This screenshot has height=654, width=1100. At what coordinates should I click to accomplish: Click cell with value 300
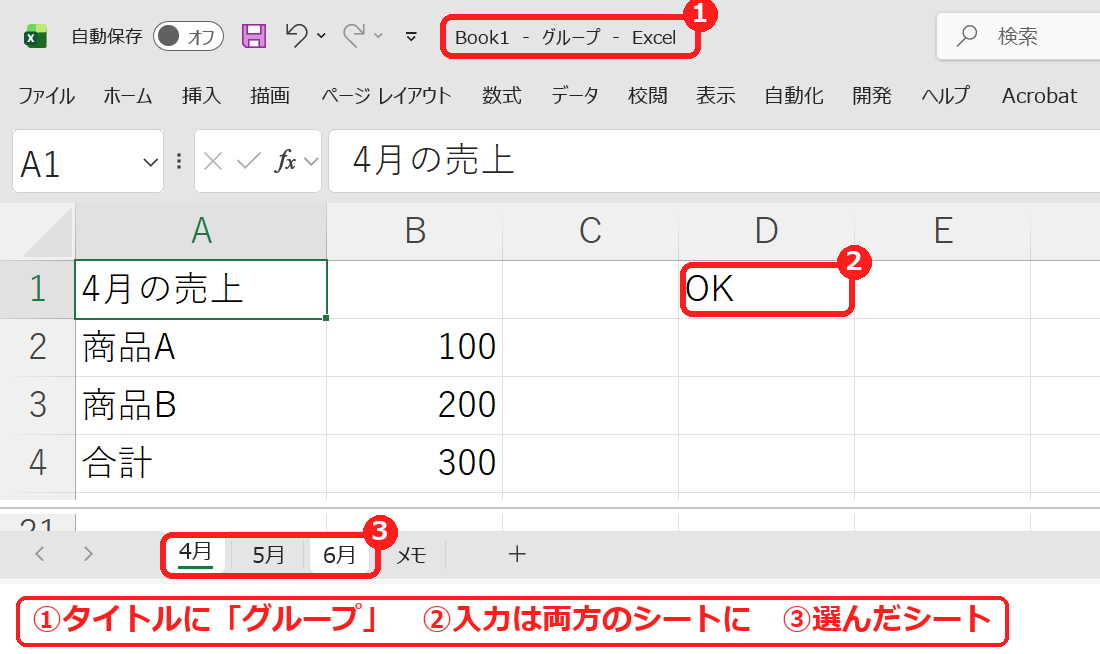click(415, 463)
